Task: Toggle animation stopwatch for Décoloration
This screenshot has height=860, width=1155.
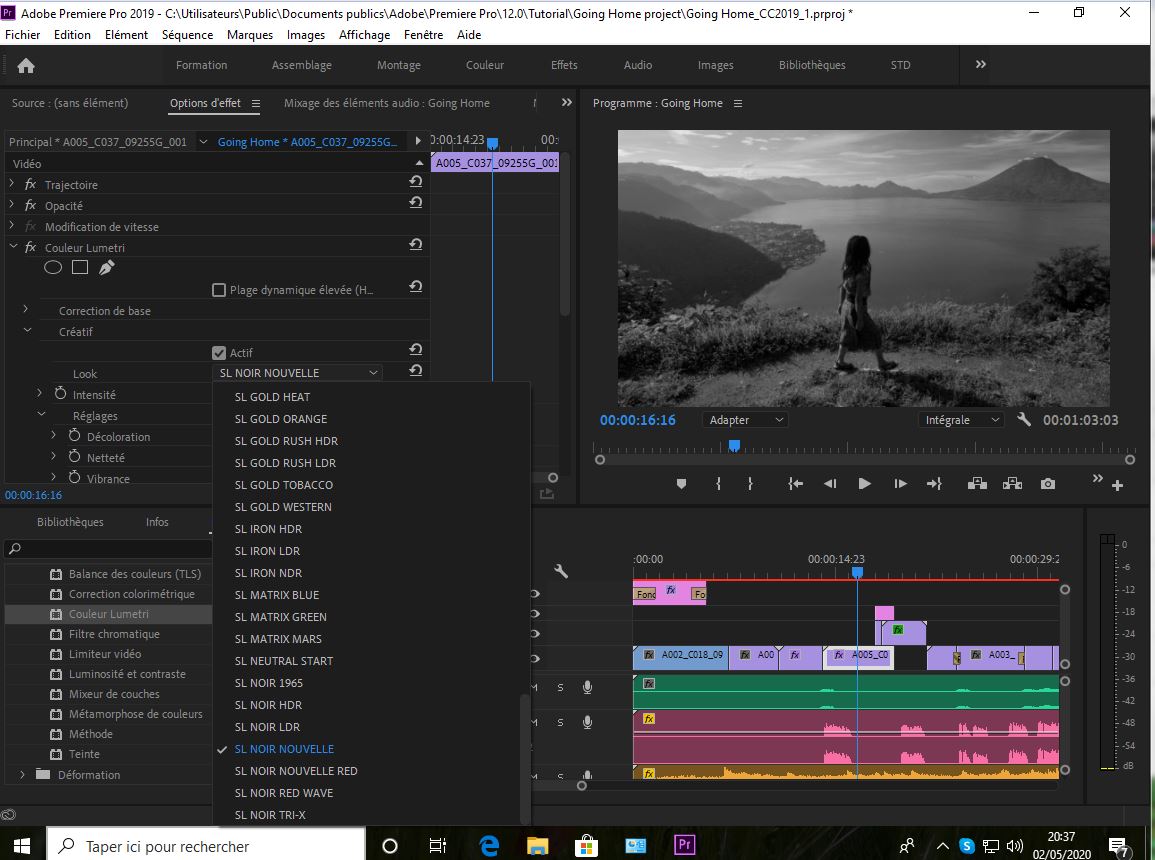Action: tap(74, 436)
